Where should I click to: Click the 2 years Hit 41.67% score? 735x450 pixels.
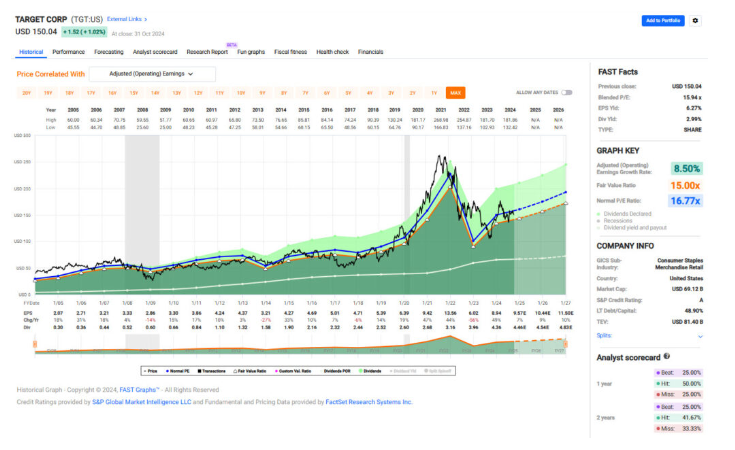tap(678, 418)
